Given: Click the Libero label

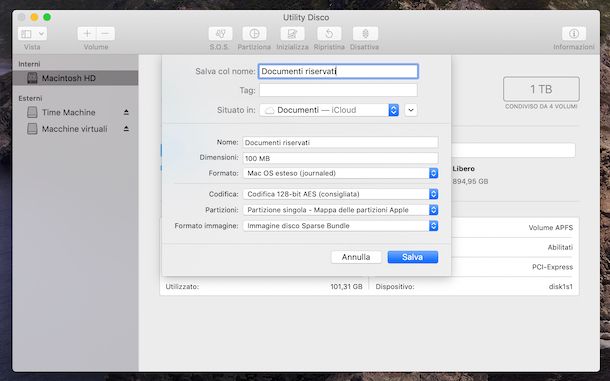Looking at the screenshot, I should click(463, 169).
